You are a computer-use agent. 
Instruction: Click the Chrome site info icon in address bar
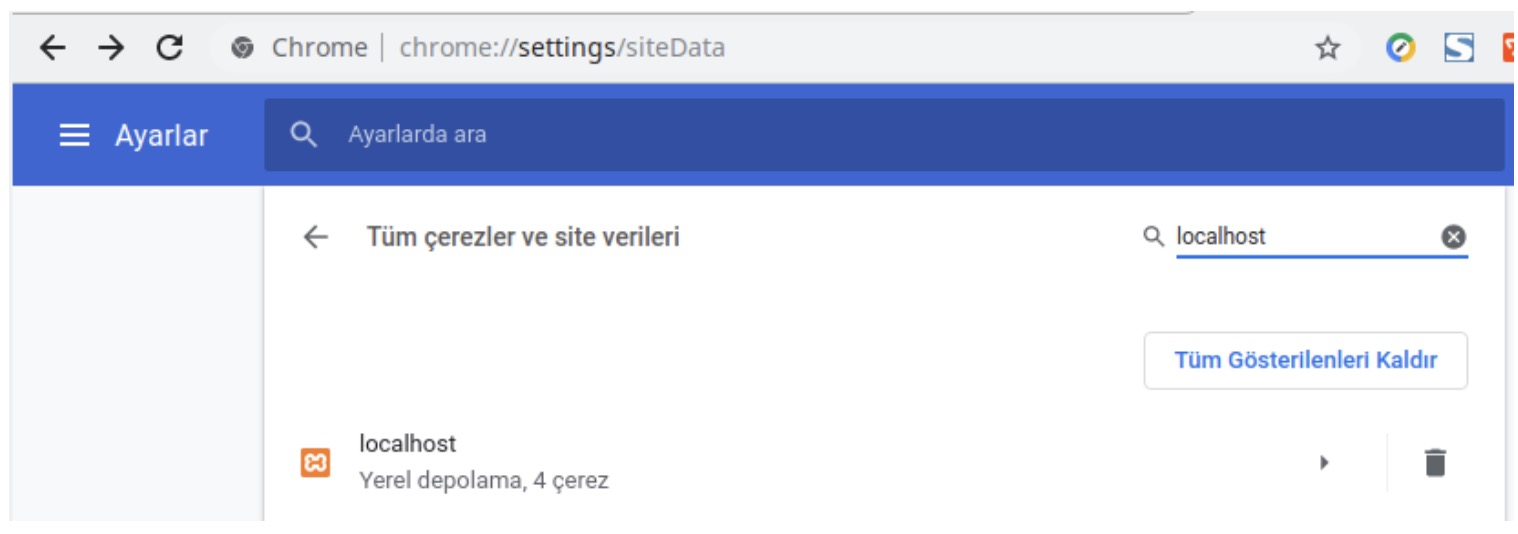242,48
